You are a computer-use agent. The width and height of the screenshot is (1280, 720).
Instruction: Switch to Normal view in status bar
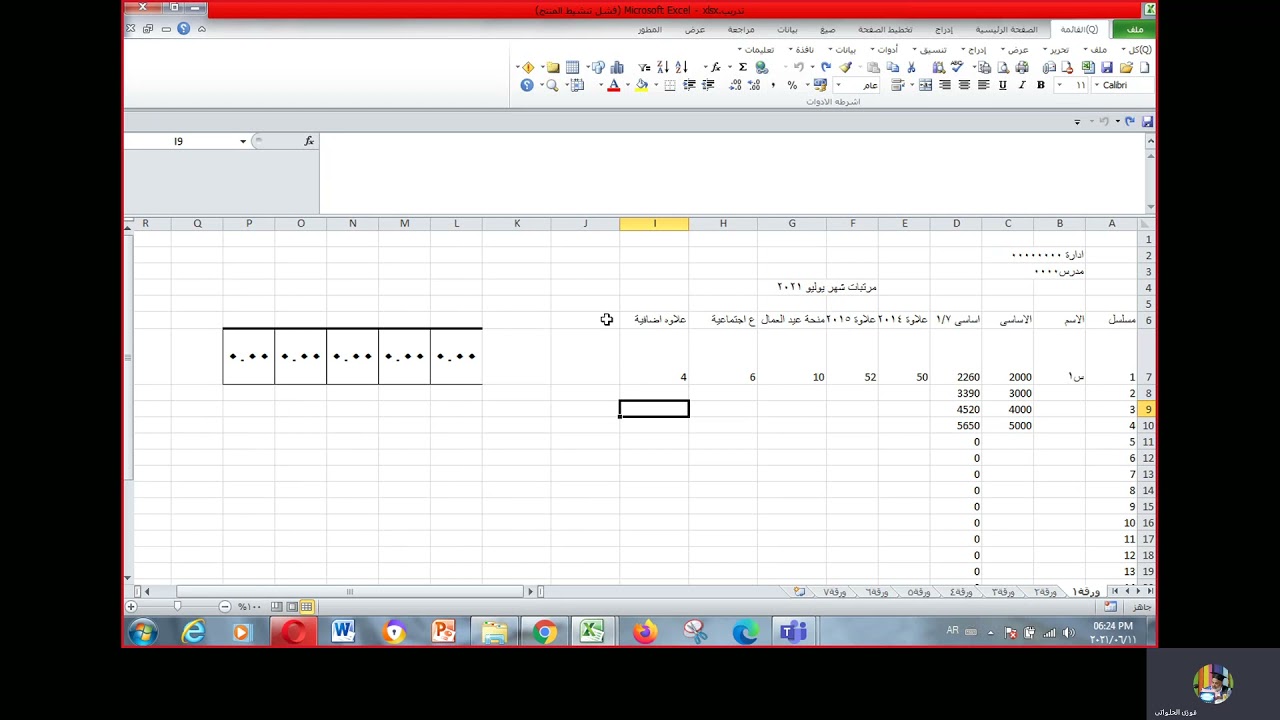[x=307, y=606]
